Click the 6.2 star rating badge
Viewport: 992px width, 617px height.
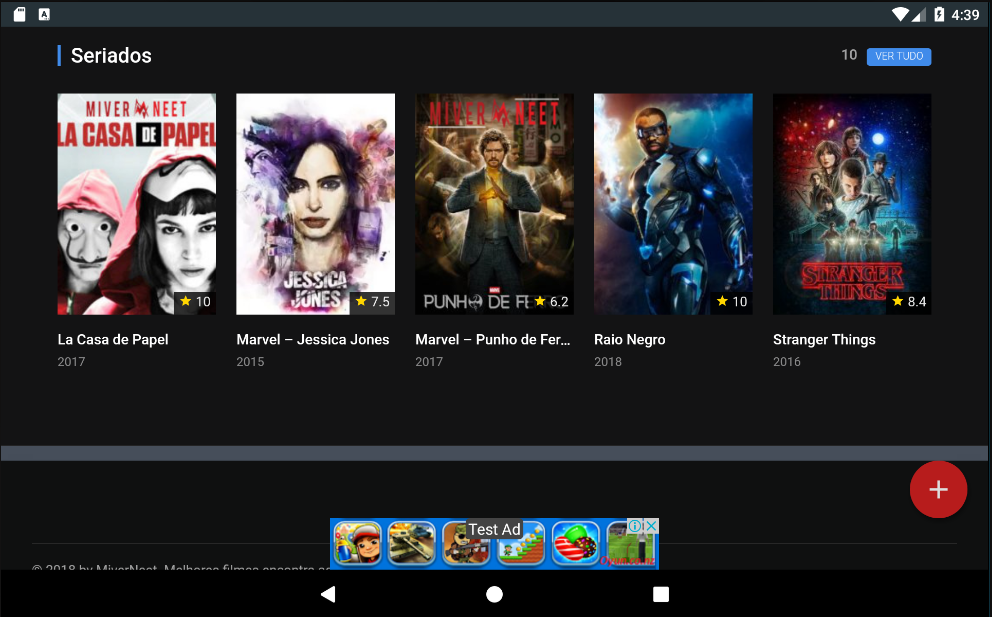pos(551,302)
